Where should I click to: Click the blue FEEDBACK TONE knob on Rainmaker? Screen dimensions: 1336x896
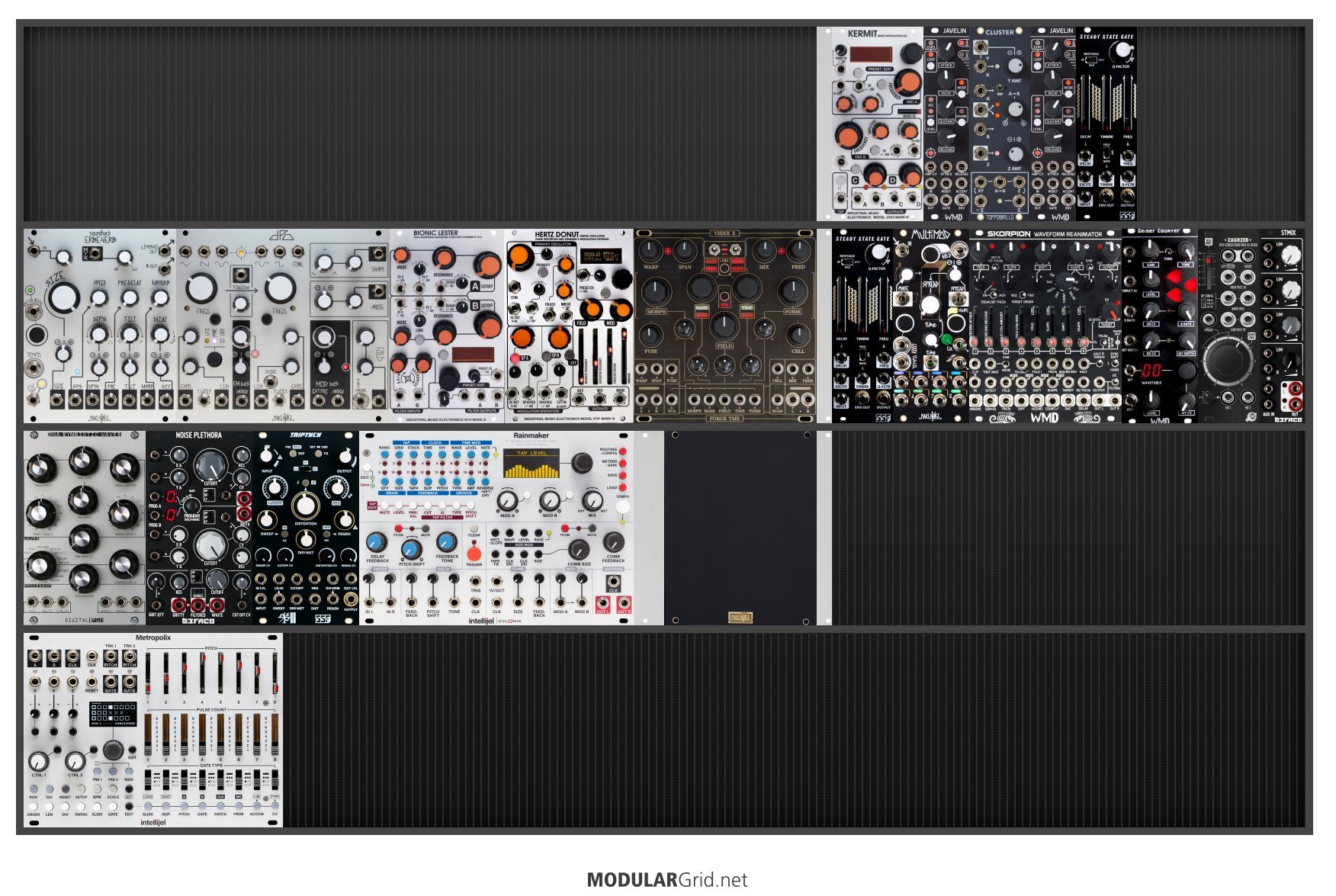tap(447, 542)
